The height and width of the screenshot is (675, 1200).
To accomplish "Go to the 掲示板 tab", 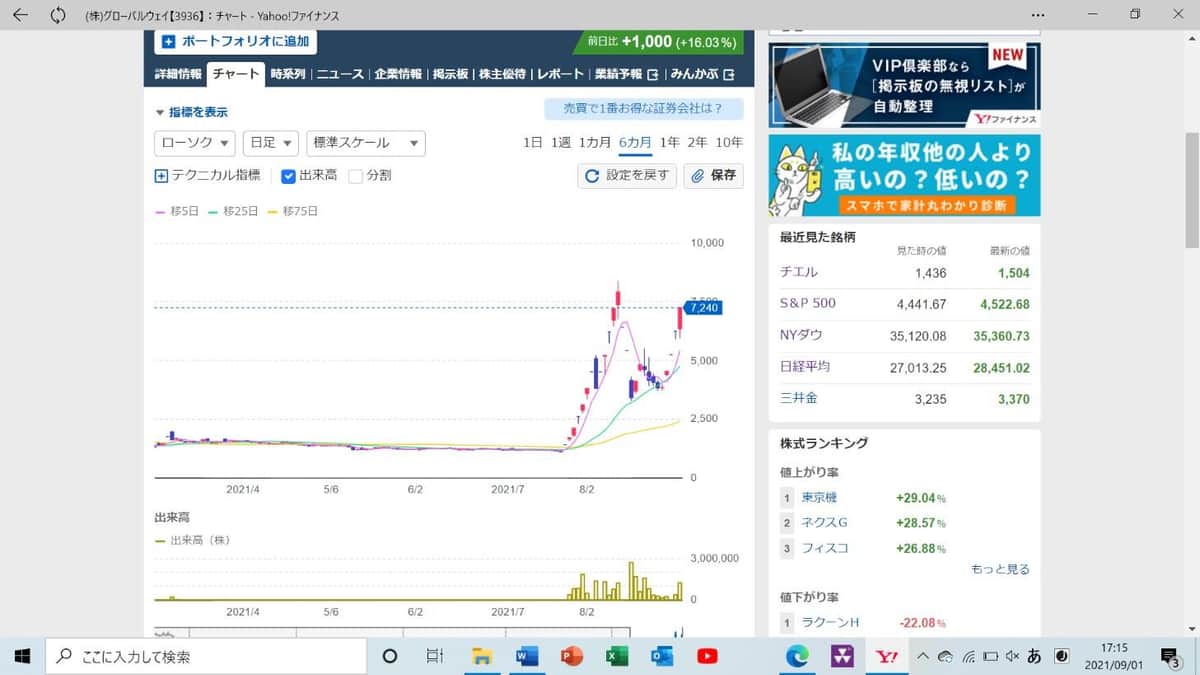I will click(x=450, y=74).
